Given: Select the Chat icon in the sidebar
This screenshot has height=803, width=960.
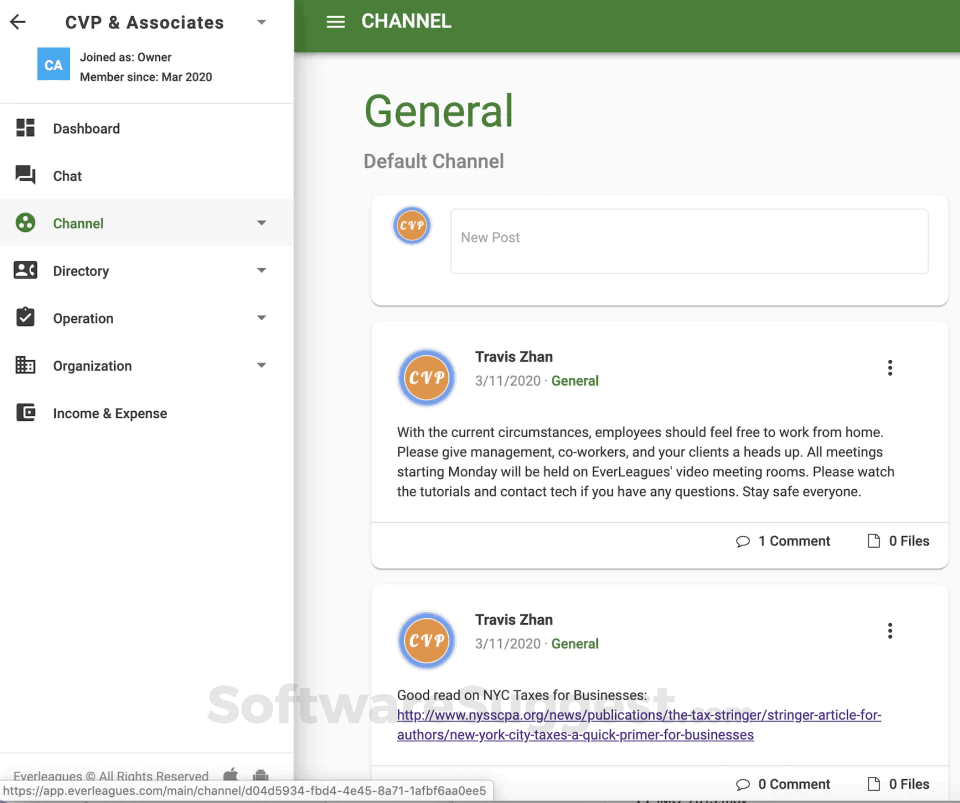Looking at the screenshot, I should click(x=26, y=175).
